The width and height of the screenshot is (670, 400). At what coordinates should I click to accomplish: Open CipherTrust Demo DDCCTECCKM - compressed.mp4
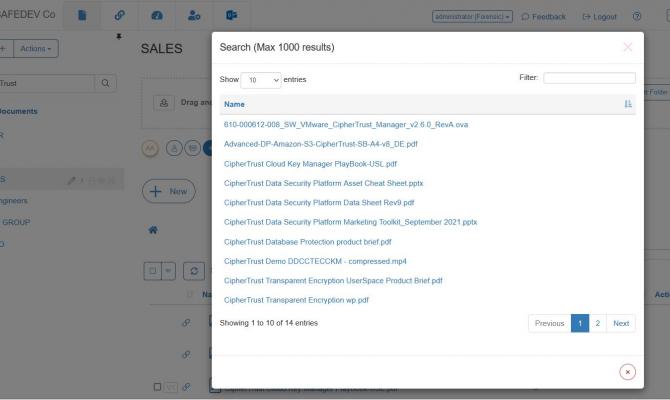click(x=315, y=261)
